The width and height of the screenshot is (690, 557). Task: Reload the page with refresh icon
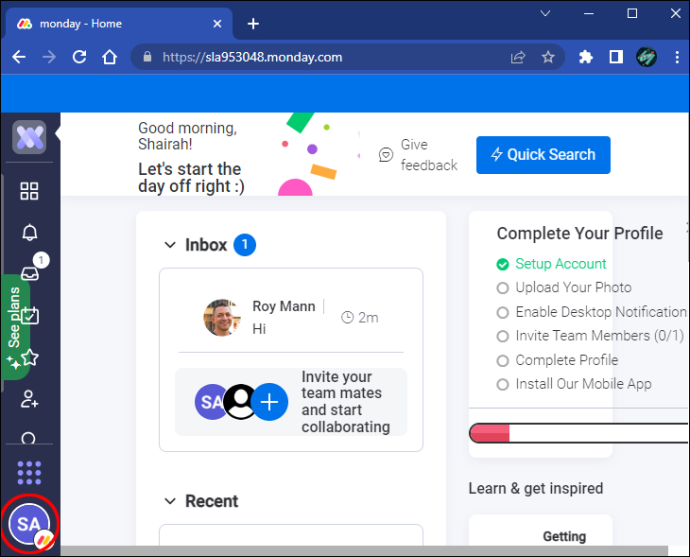coord(79,57)
